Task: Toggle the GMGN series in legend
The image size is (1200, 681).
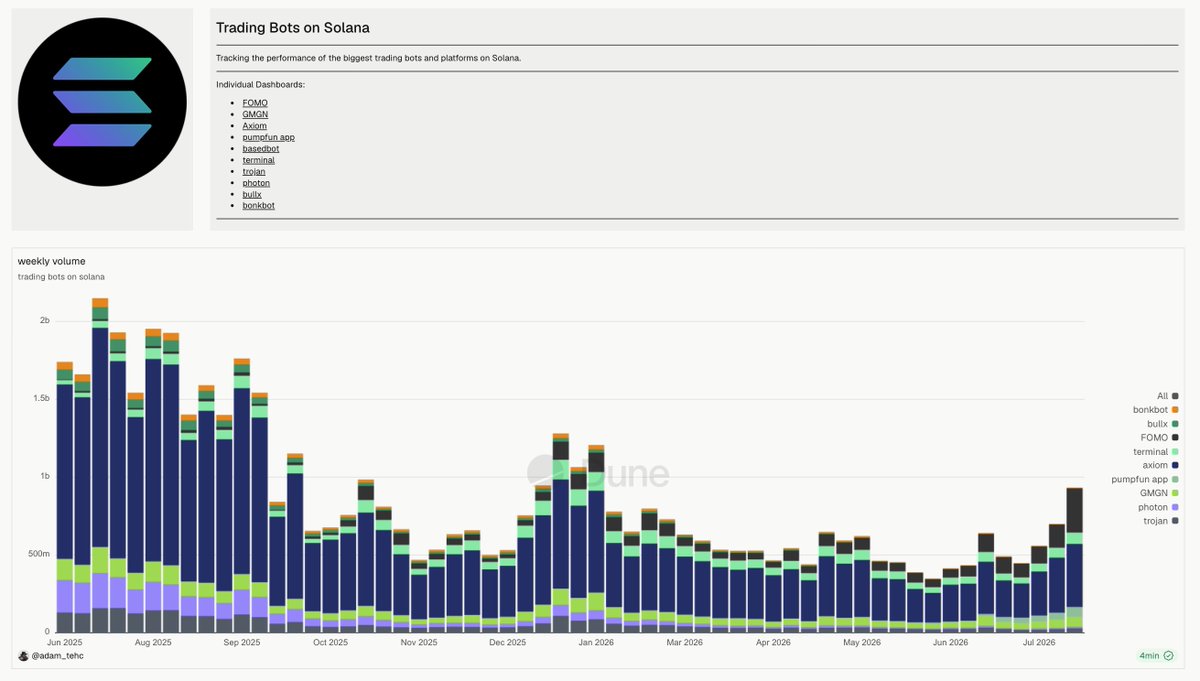Action: (1159, 493)
